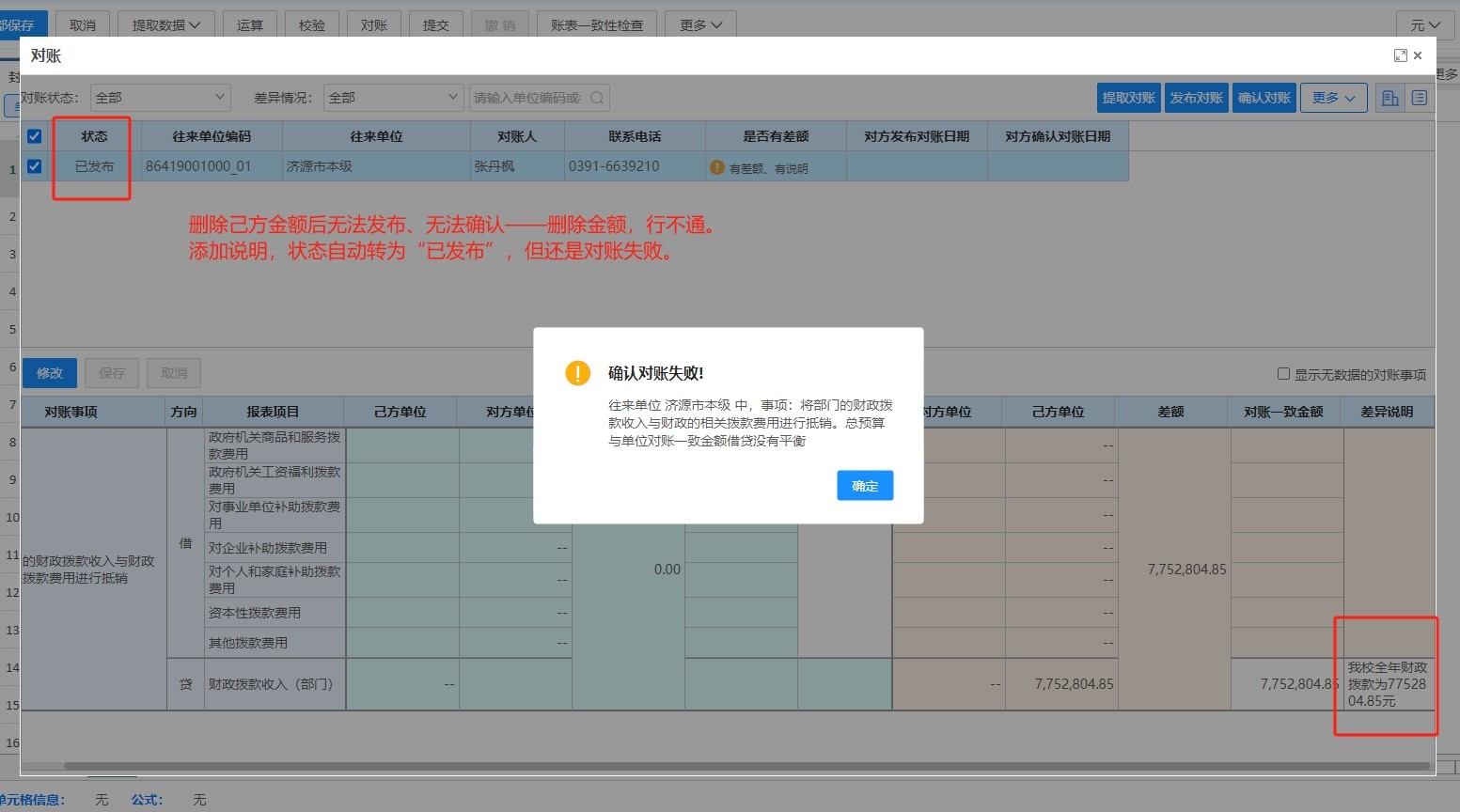This screenshot has width=1460, height=812.
Task: Click the 提取对账 button
Action: (1128, 98)
